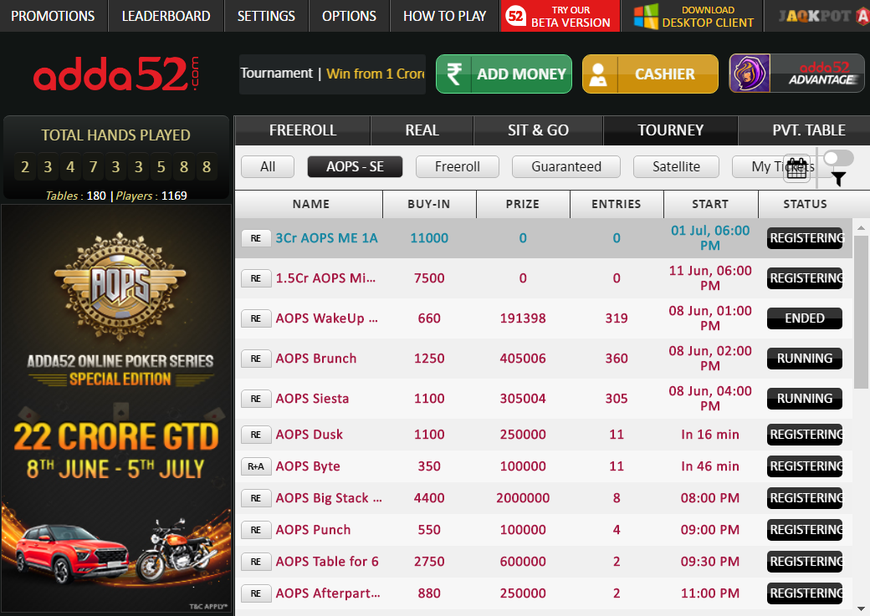Open the Settings menu
Image resolution: width=870 pixels, height=616 pixels.
coord(266,16)
